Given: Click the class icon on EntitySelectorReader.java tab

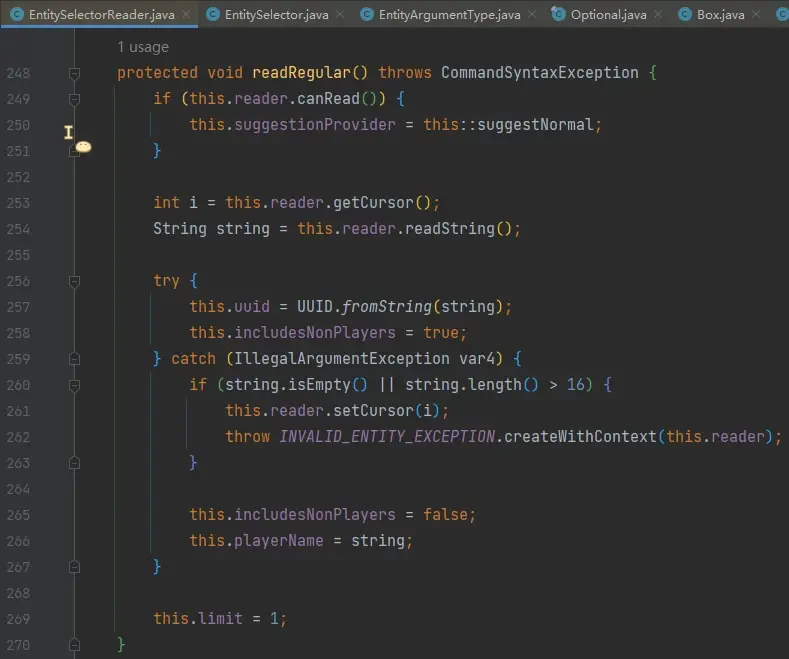Looking at the screenshot, I should click(x=17, y=14).
